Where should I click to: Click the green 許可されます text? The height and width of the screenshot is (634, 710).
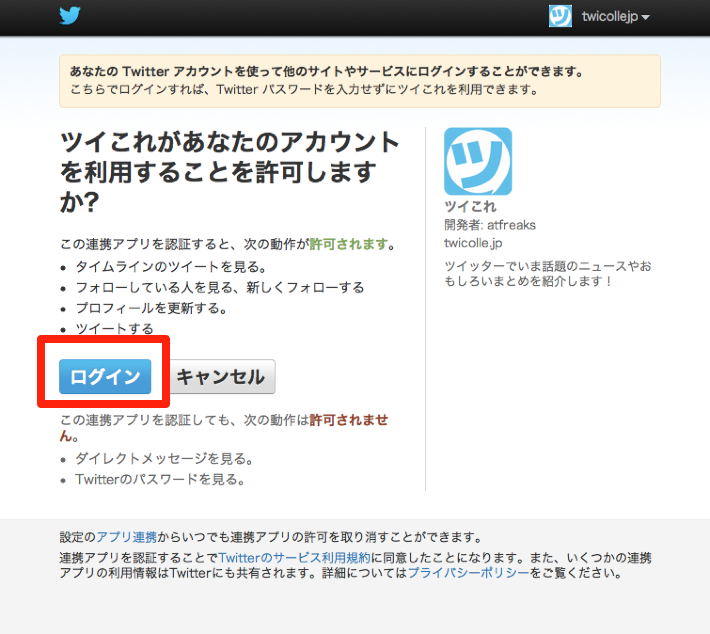(x=349, y=244)
